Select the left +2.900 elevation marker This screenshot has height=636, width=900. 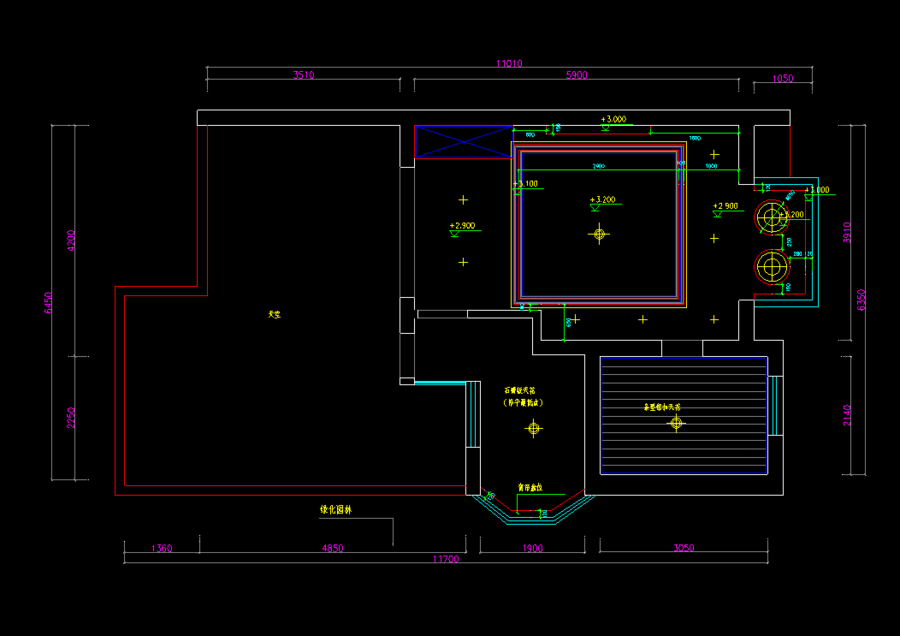[x=463, y=228]
